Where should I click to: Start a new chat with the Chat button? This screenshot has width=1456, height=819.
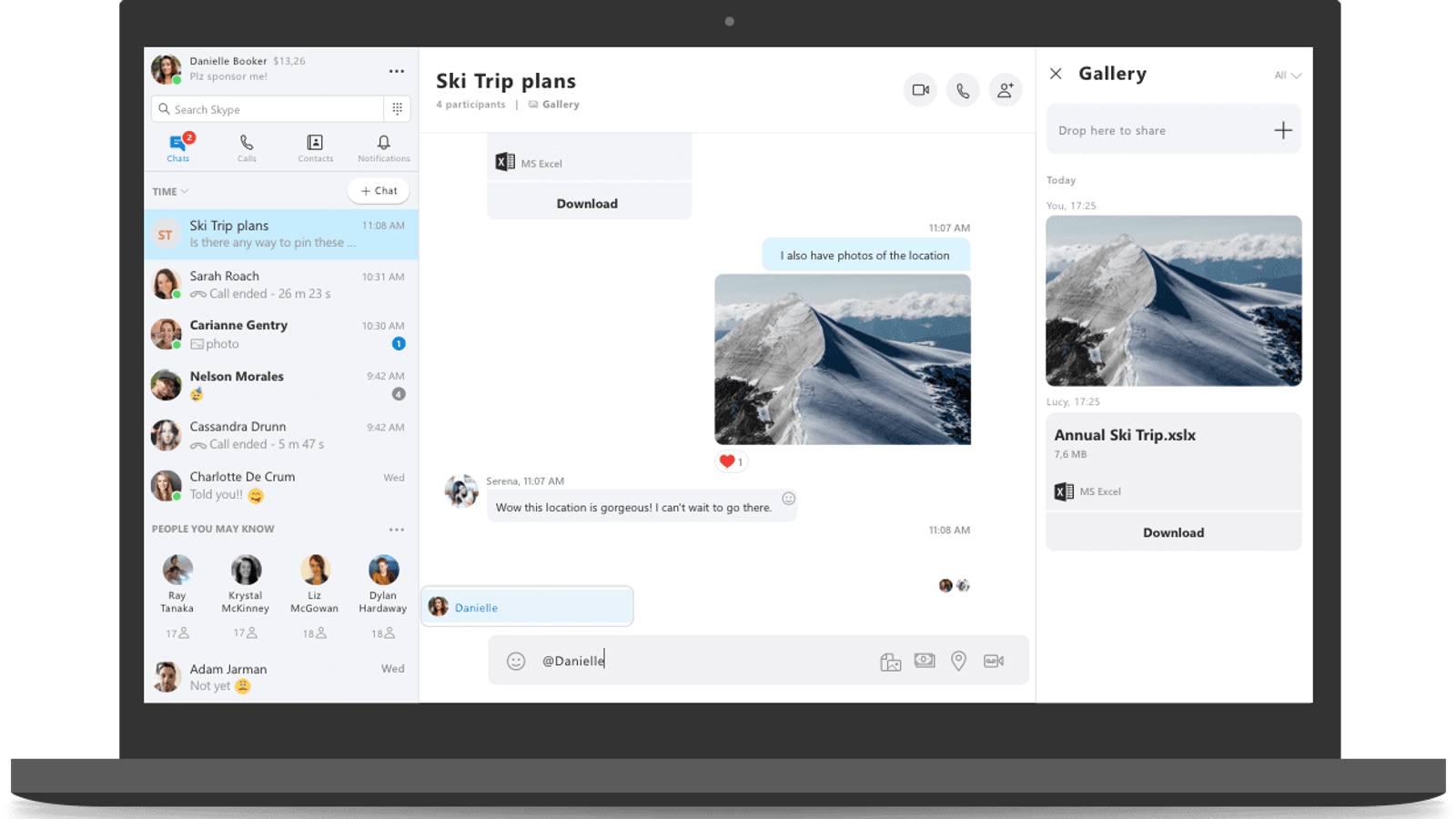378,190
